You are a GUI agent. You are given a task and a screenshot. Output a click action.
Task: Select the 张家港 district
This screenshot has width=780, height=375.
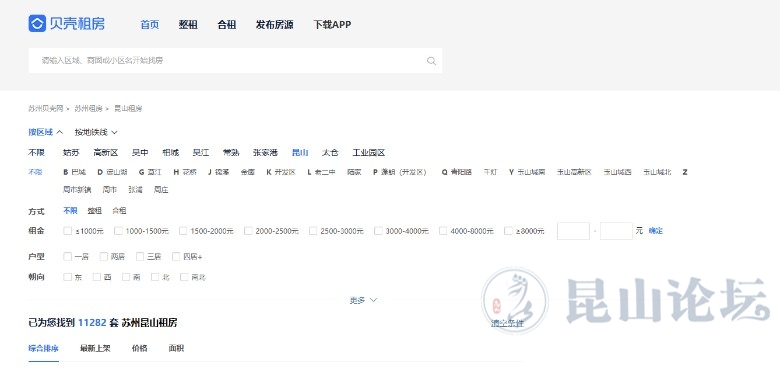coord(265,153)
